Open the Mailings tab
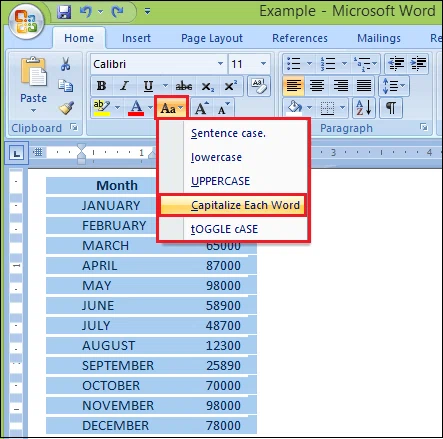 tap(379, 38)
